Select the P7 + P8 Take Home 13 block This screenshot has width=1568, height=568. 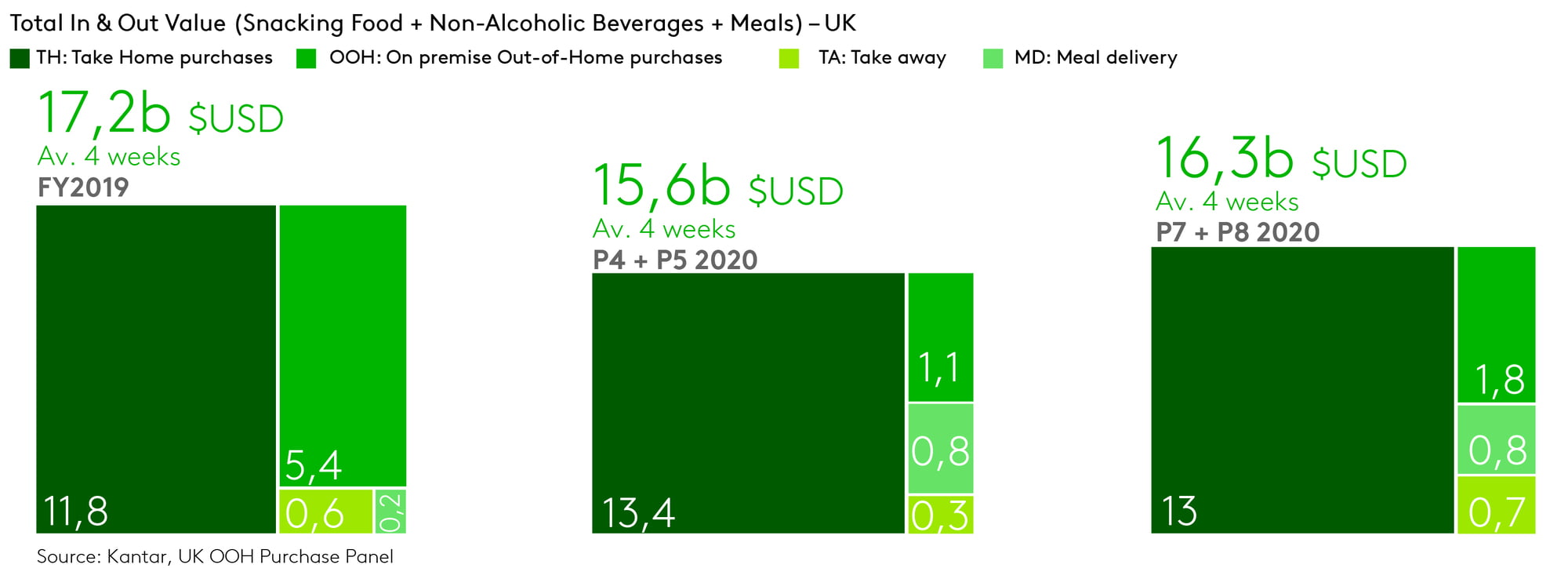(1302, 390)
